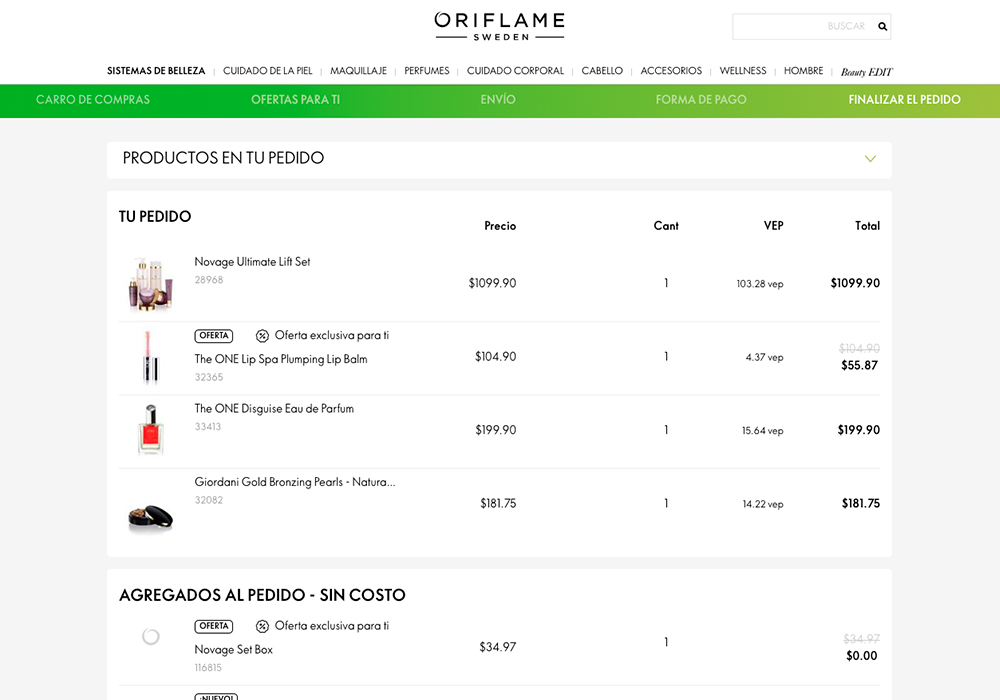
Task: Open the Cuidado de la Piel menu
Action: [x=268, y=71]
